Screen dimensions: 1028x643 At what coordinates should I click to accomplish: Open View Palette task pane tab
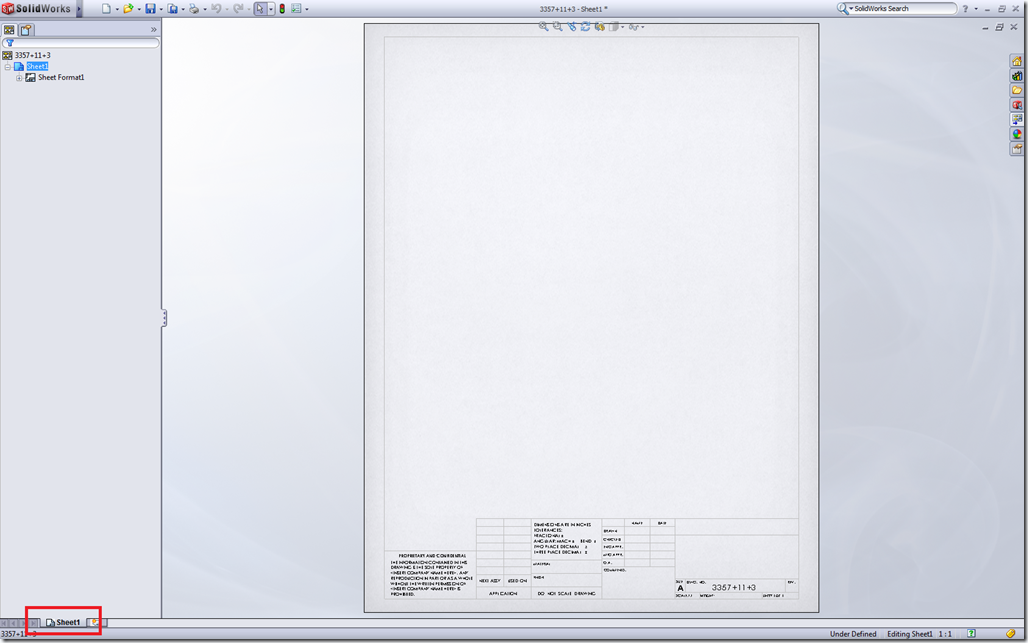[1016, 119]
